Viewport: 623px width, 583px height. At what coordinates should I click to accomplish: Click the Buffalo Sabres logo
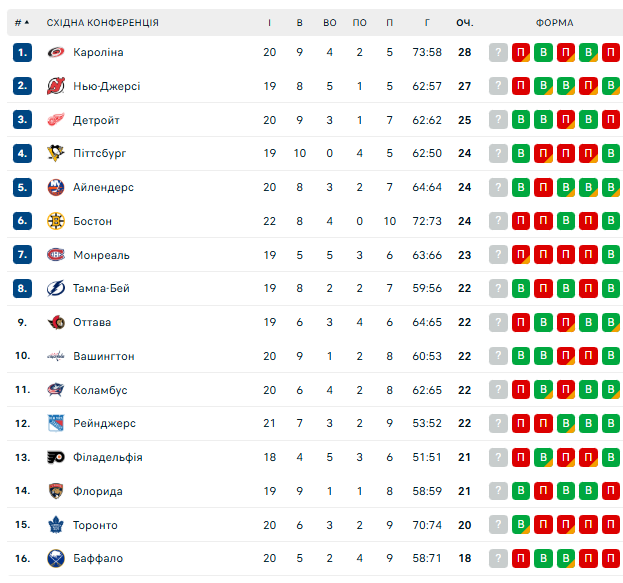coord(56,558)
